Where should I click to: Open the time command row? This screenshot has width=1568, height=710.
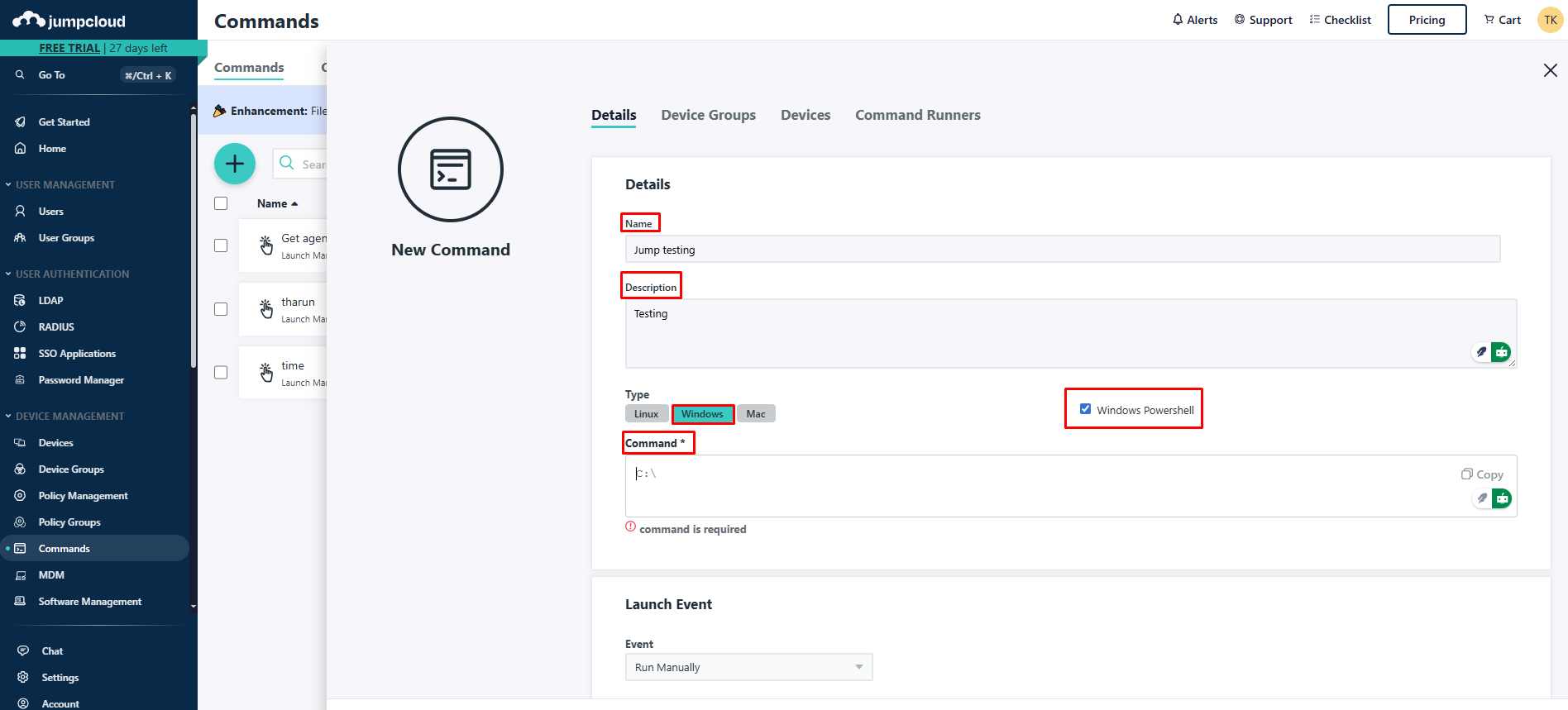pos(284,373)
